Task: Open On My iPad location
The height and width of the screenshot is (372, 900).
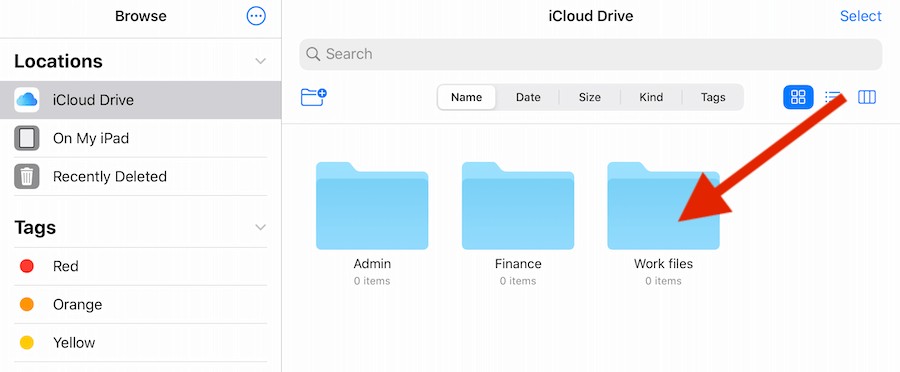Action: pyautogui.click(x=141, y=138)
